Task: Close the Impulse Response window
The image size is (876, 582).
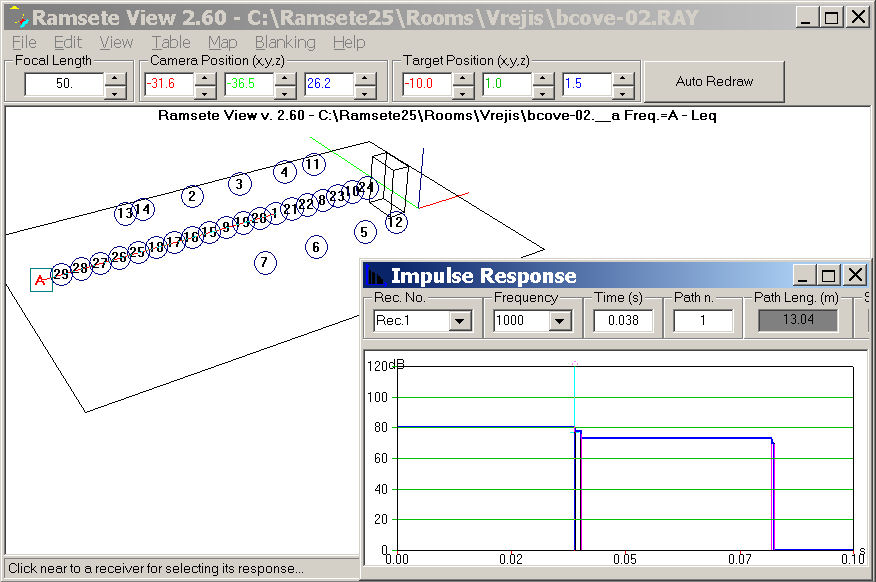Action: click(855, 275)
